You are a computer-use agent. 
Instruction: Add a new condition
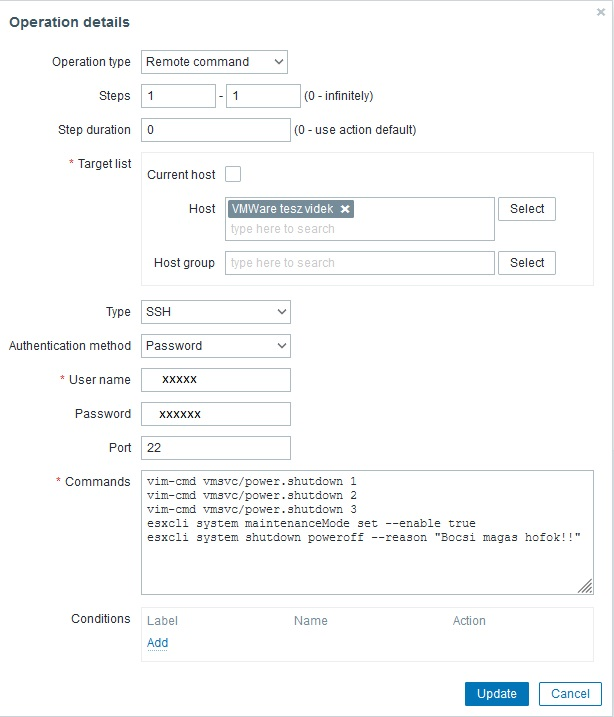(157, 643)
